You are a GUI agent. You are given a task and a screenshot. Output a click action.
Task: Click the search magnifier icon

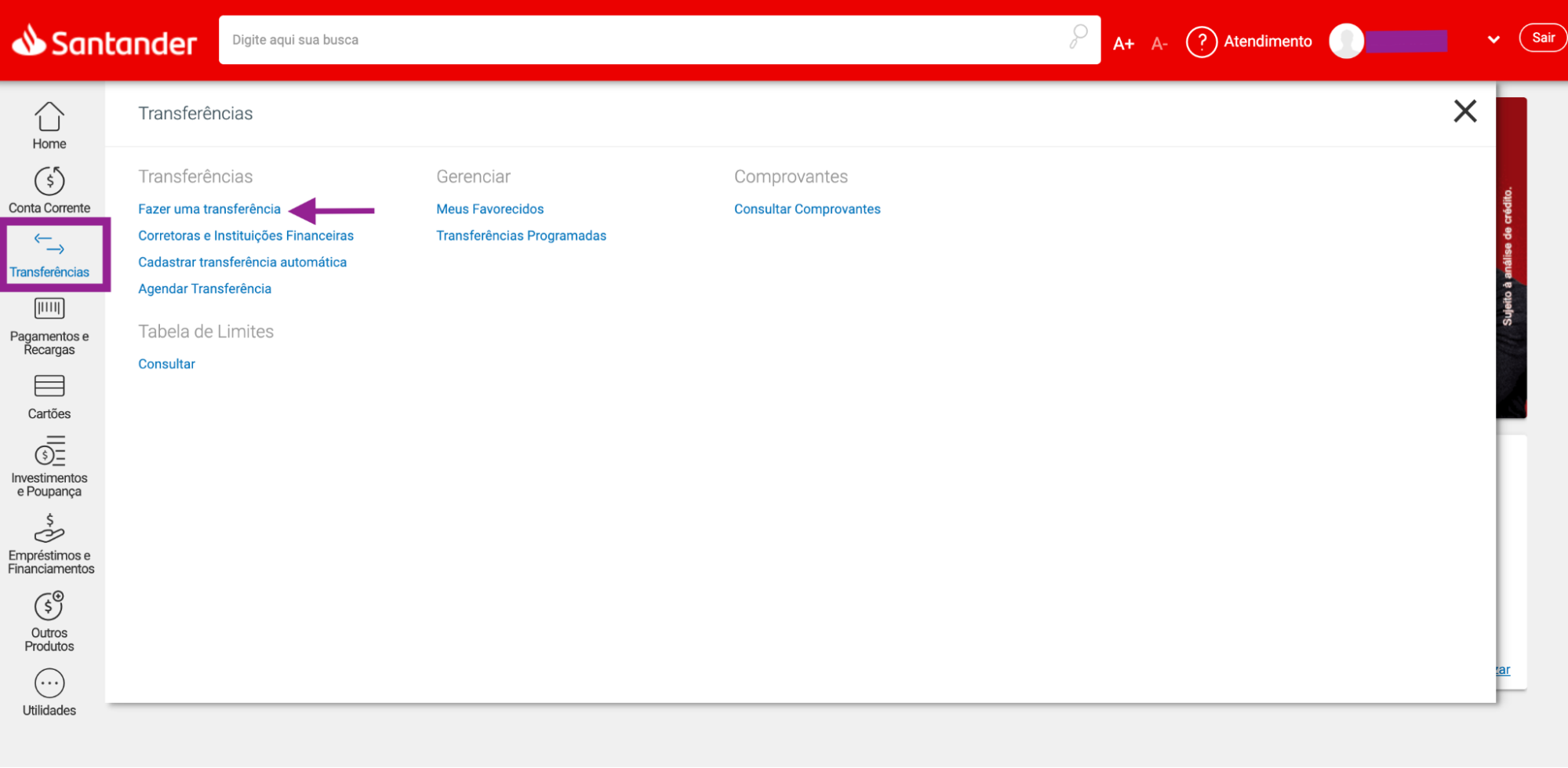[x=1079, y=37]
